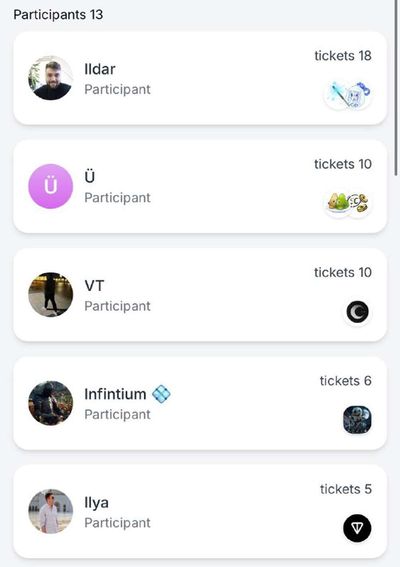Click Infintium's astronaut gift icon
Screen dimensions: 400x567
tap(357, 420)
